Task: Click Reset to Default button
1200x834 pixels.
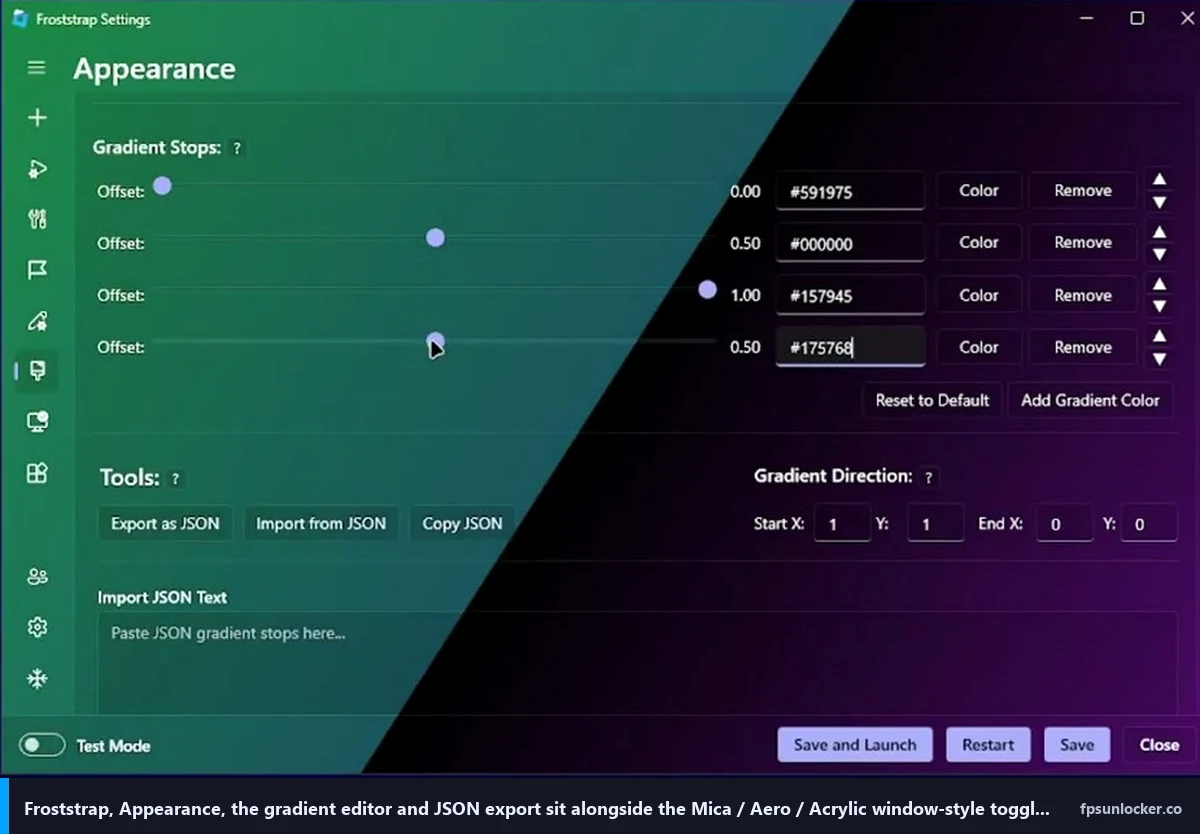Action: point(932,400)
